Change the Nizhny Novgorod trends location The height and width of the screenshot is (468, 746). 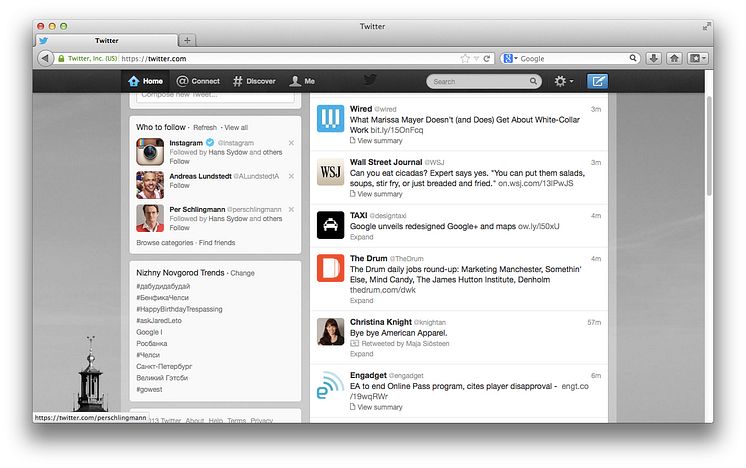[243, 273]
